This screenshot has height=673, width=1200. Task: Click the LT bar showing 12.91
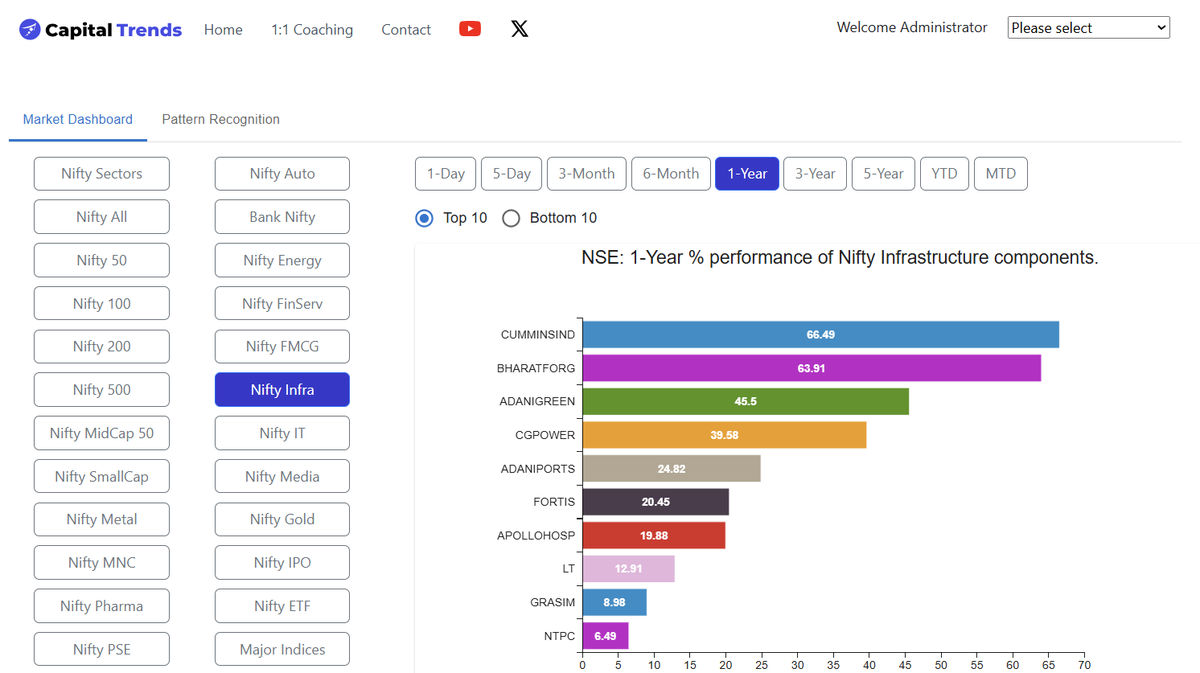pyautogui.click(x=629, y=569)
